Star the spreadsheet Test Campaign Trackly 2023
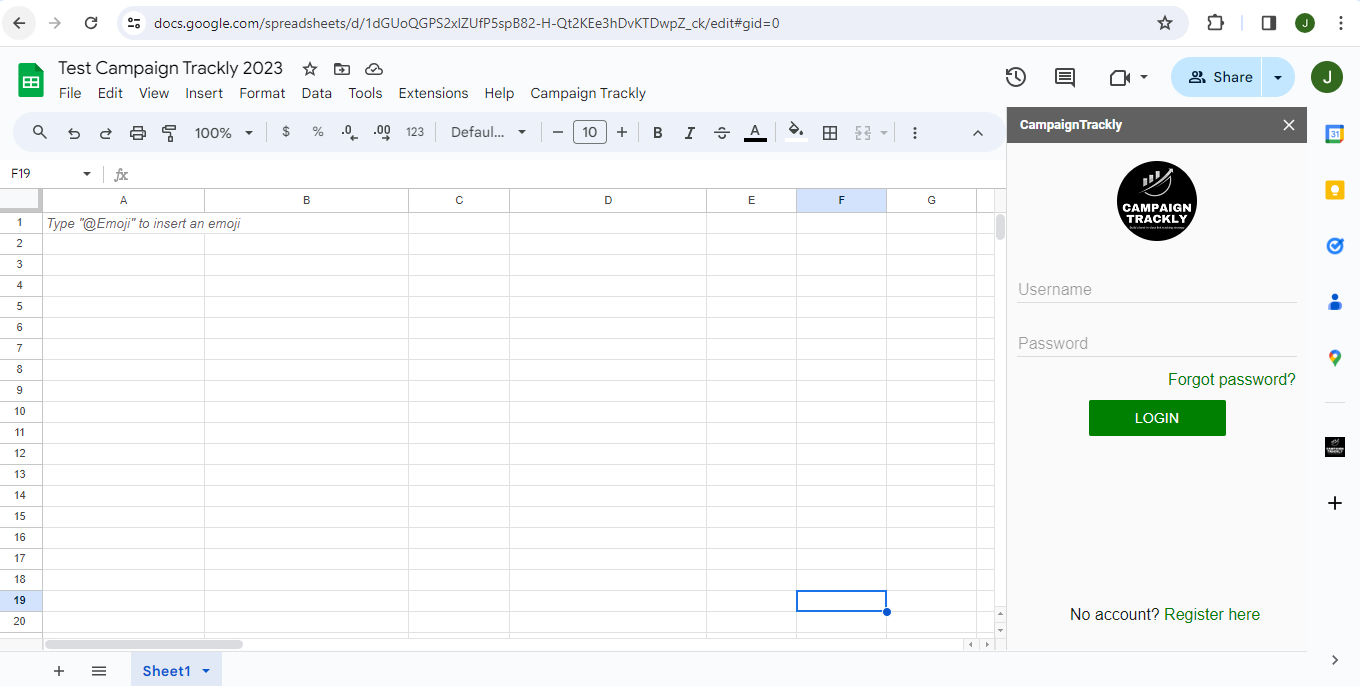The height and width of the screenshot is (686, 1360). coord(309,69)
